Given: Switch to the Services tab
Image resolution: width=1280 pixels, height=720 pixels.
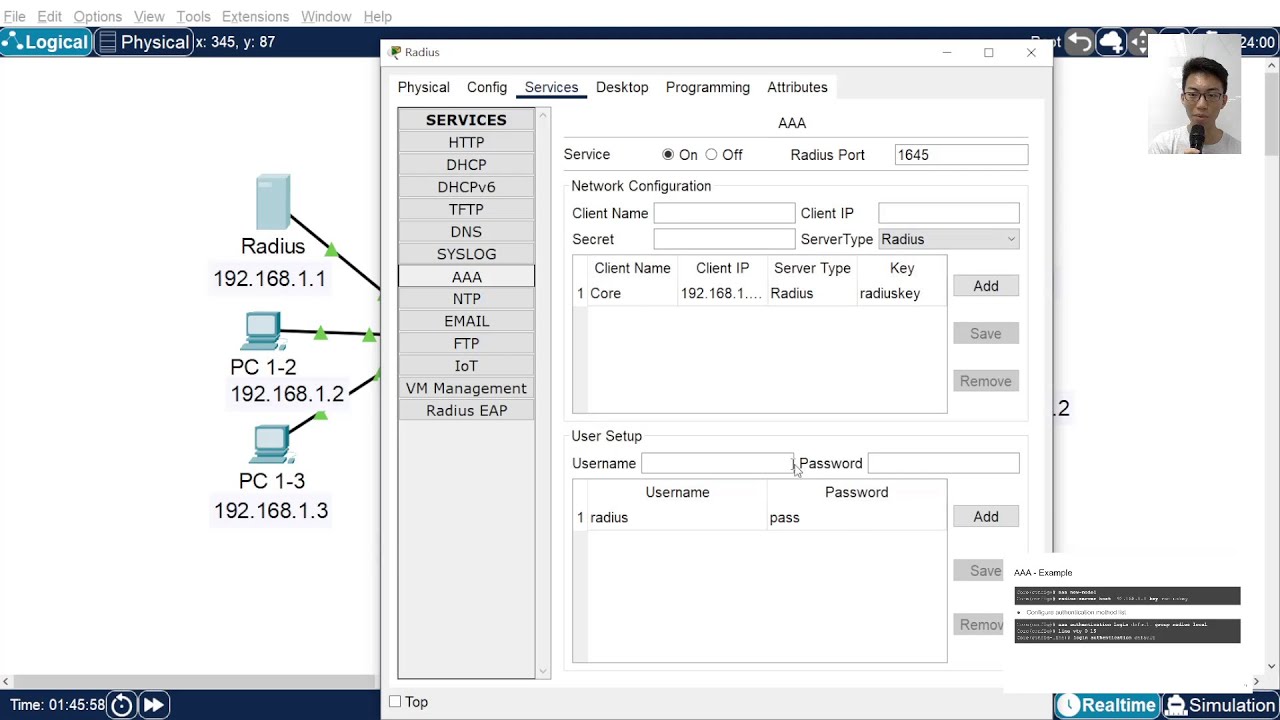Looking at the screenshot, I should pos(551,87).
